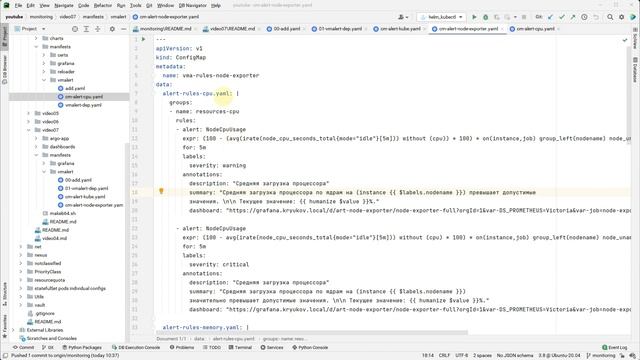Expand the argo-app folder
This screenshot has height=360, width=640.
point(36,138)
